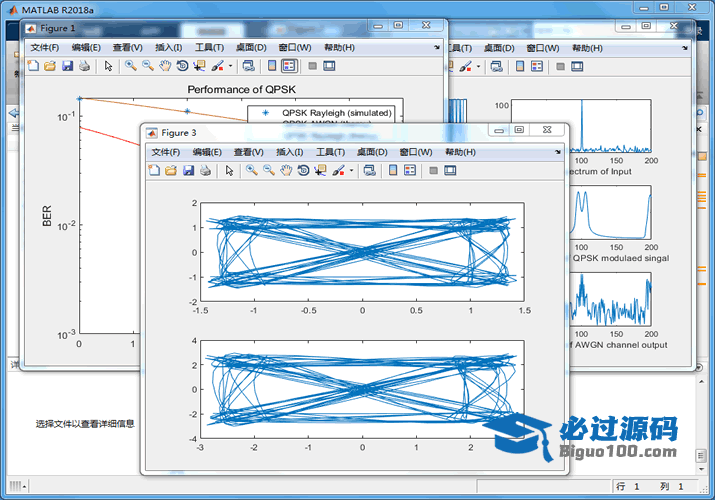Click Show Plot Tools in rear figure

coord(577,67)
